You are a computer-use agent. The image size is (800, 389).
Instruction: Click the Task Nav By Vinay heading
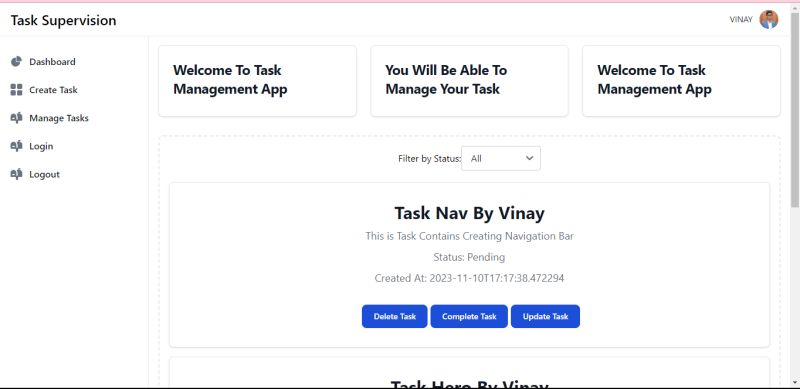tap(469, 213)
